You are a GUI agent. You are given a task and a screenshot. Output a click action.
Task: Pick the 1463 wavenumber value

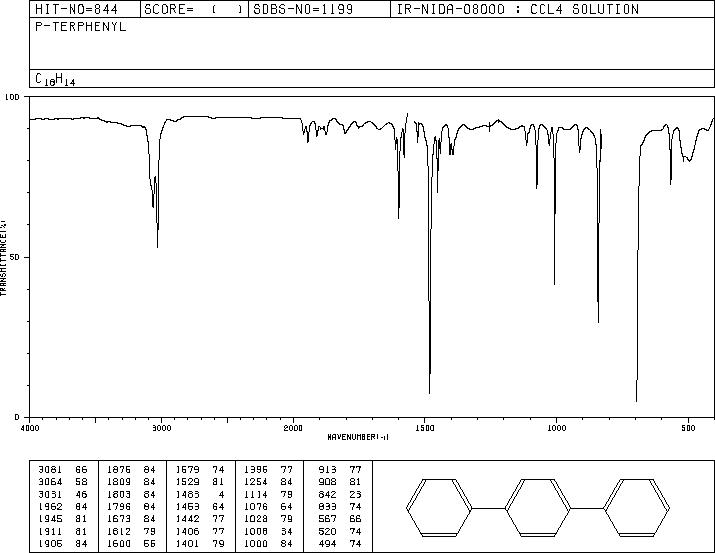point(187,506)
